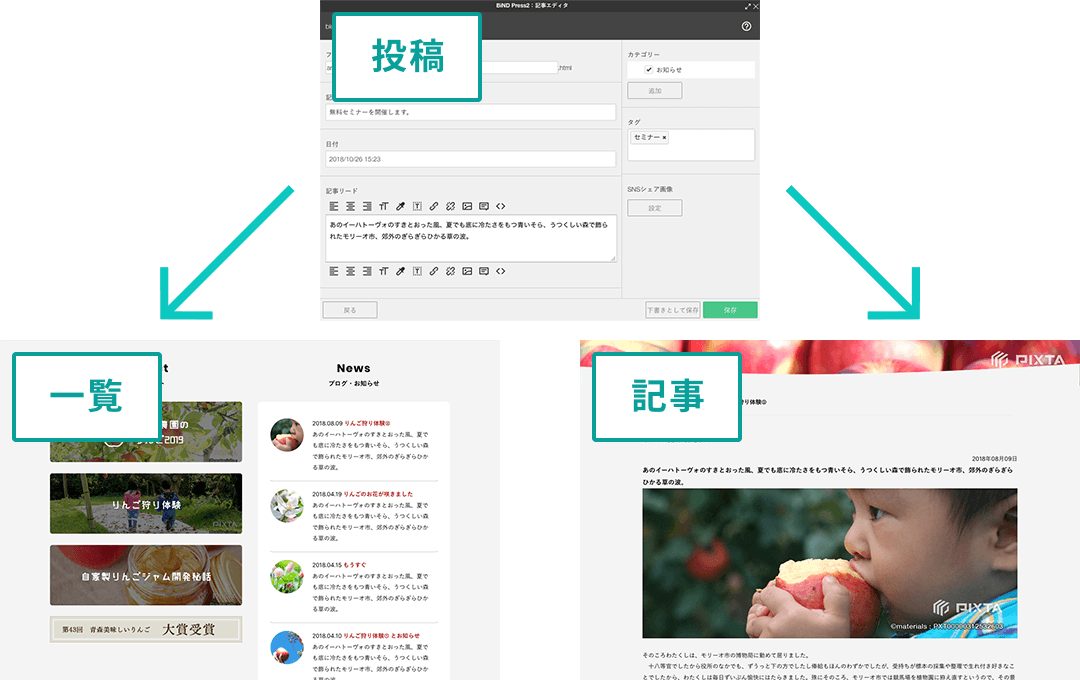Select the left-align icon in the 記事リード toolbar
This screenshot has width=1080, height=680.
[x=334, y=206]
